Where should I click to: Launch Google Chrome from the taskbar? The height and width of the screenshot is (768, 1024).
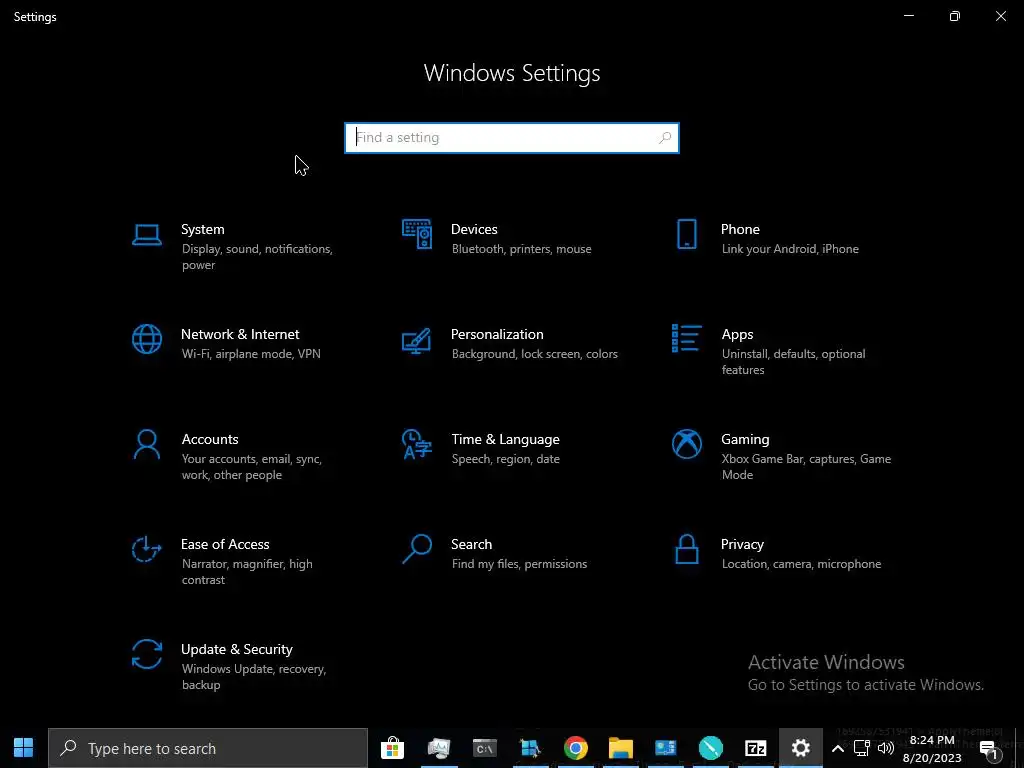(575, 748)
